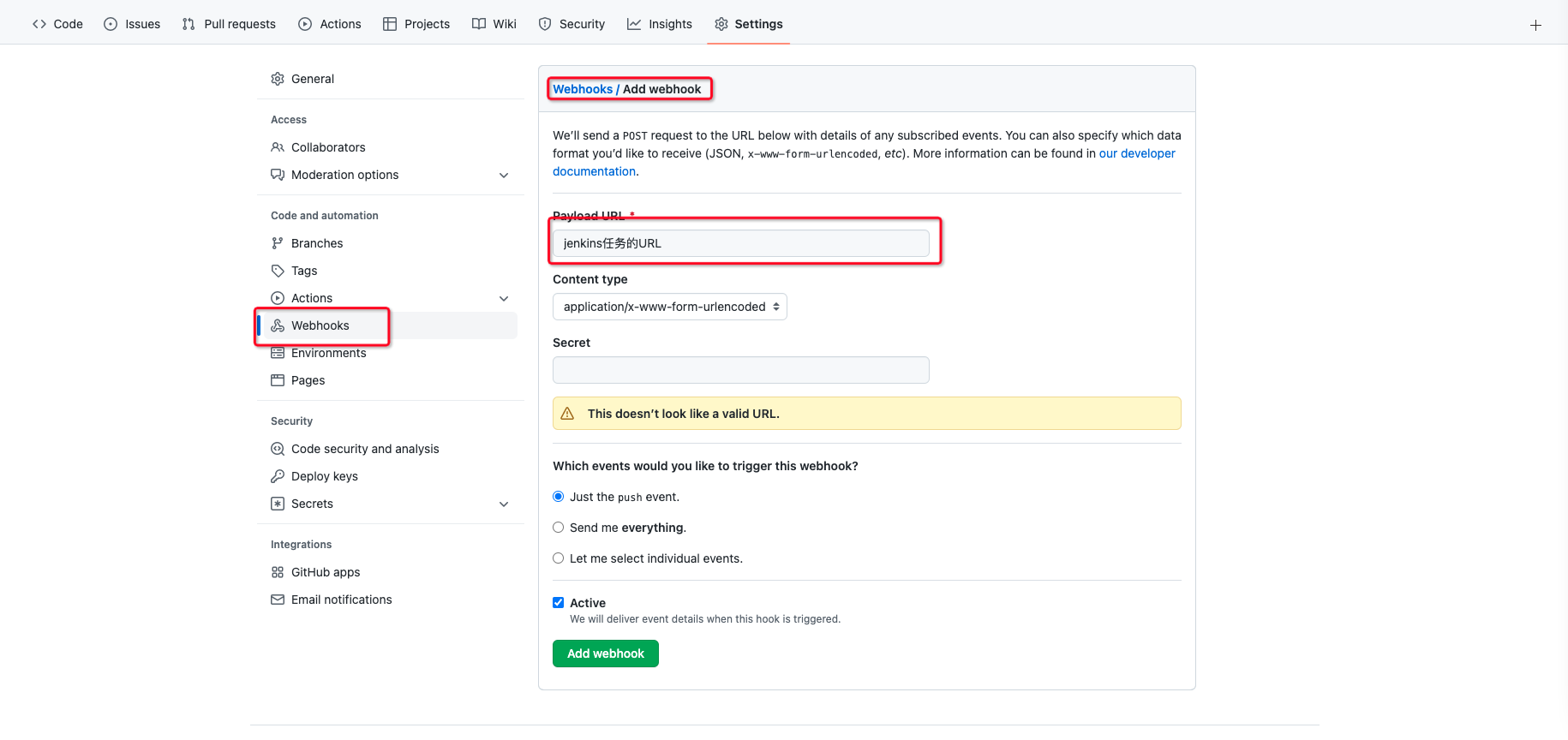Select the 'Send me everything' radio
Screen dimensions: 1568x740
point(559,528)
